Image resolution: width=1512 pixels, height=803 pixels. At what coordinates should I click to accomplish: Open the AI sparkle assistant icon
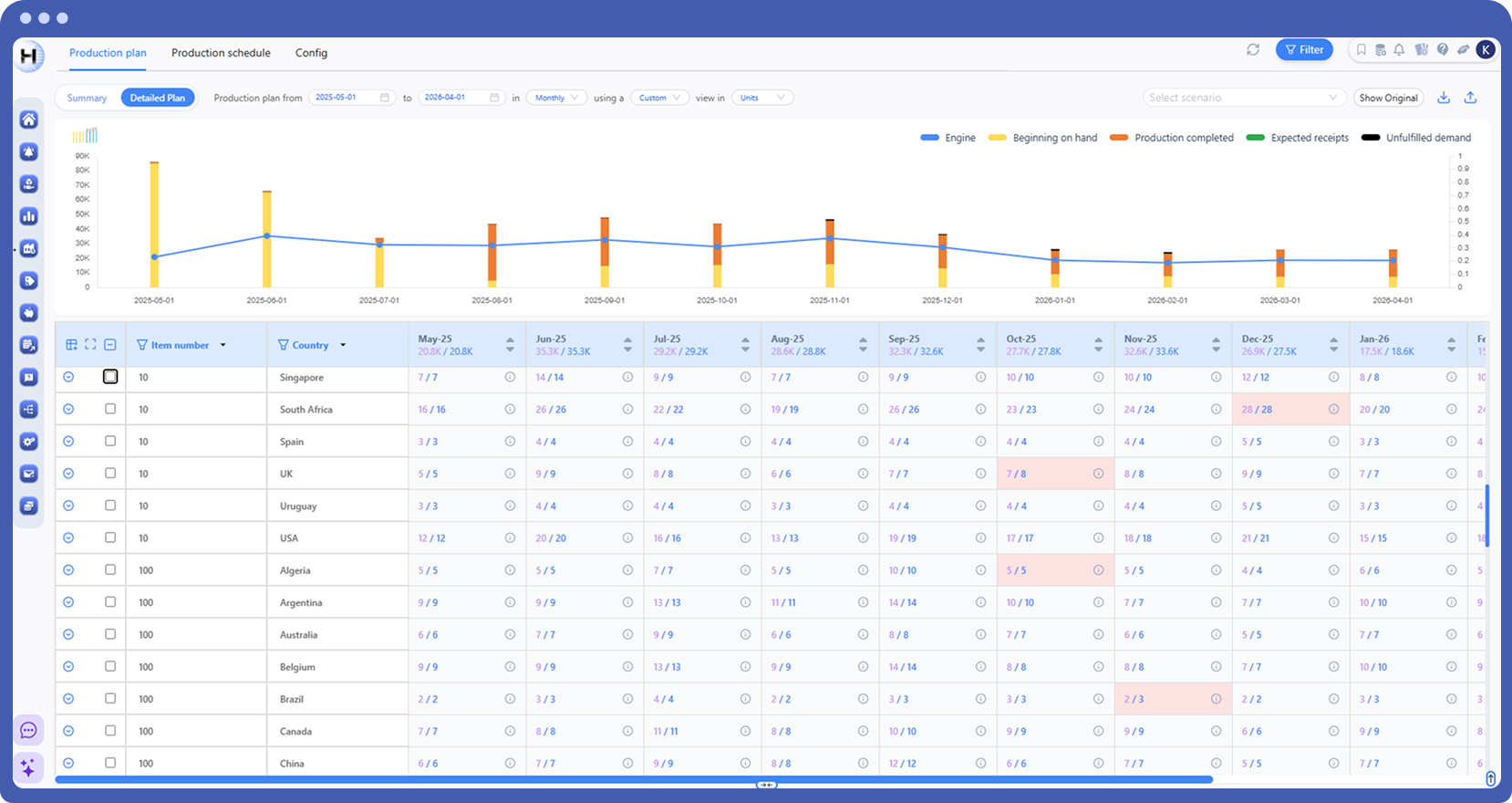pyautogui.click(x=28, y=767)
